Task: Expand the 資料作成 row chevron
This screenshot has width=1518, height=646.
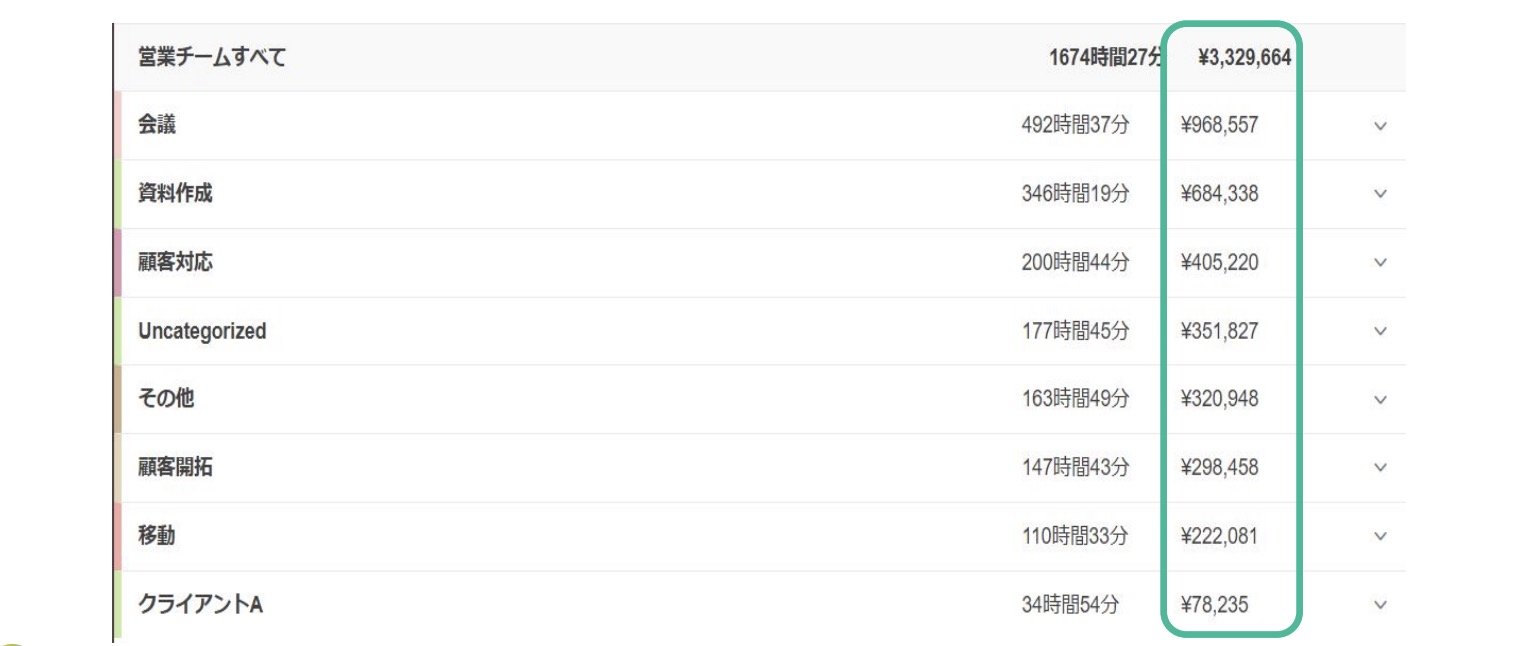Action: pos(1381,194)
